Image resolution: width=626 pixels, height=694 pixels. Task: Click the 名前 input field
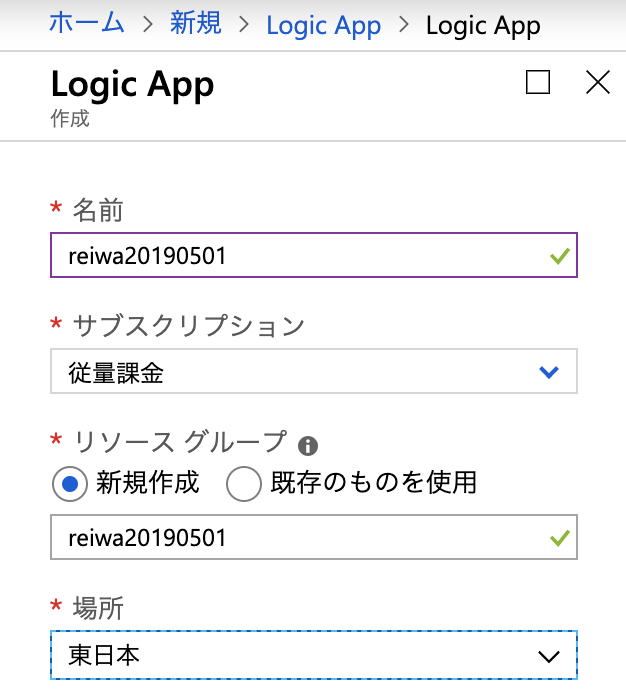coord(314,255)
